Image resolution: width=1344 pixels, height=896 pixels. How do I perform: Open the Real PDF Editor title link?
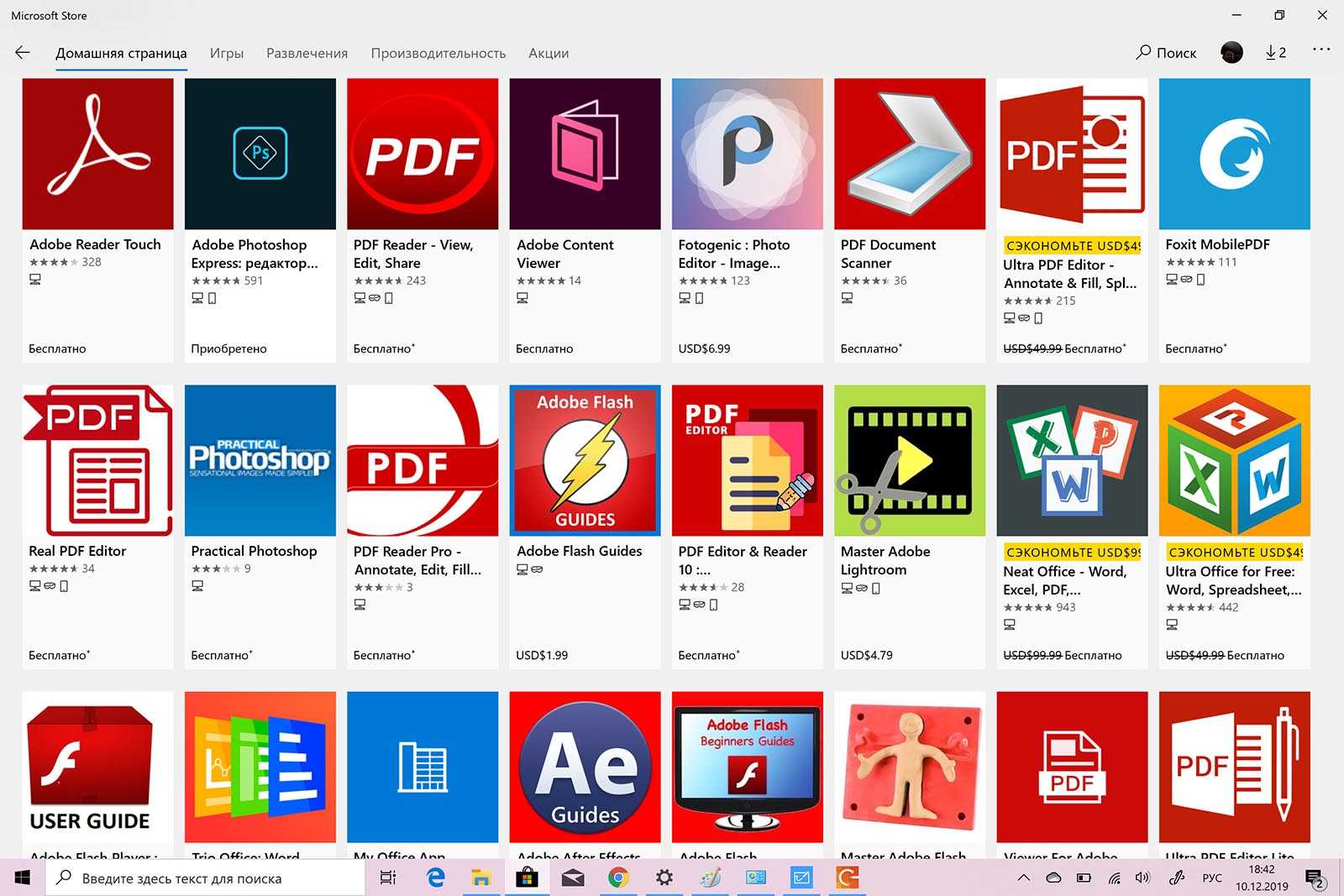click(x=77, y=551)
